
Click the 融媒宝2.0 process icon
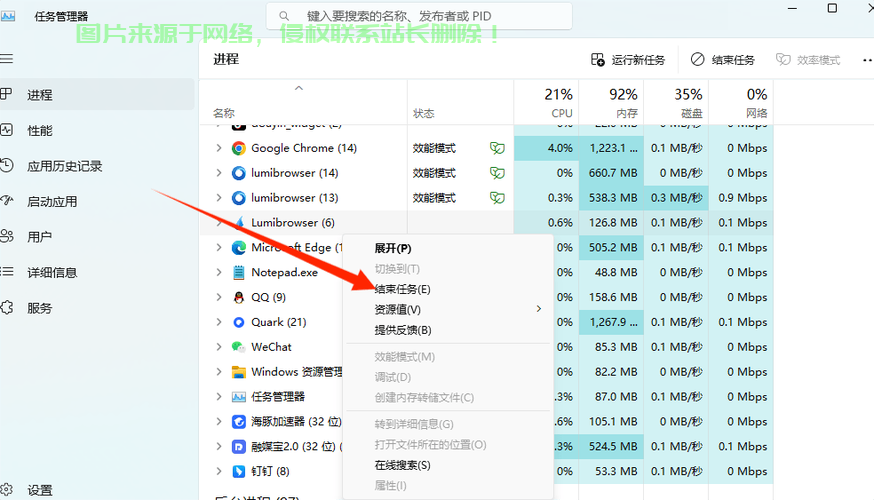tap(239, 446)
